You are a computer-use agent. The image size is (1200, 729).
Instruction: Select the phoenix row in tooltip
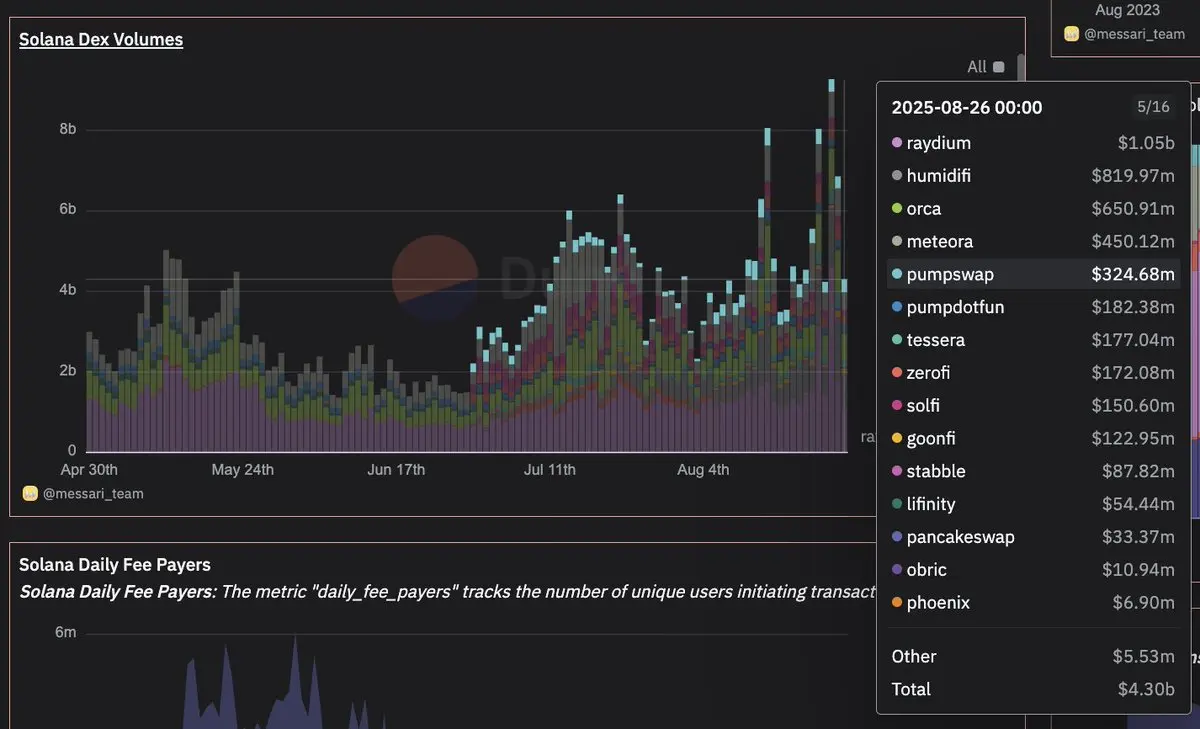1033,603
